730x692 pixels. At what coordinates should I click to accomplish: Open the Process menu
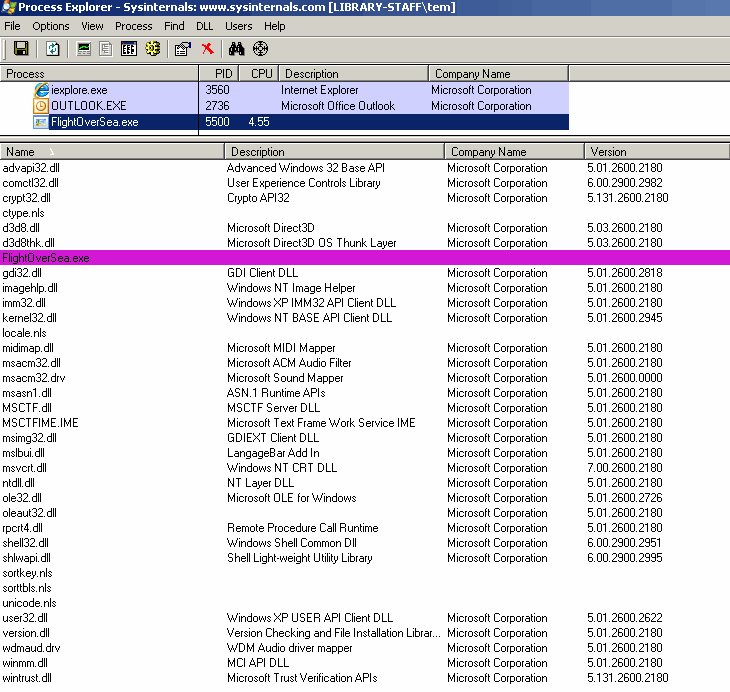tap(134, 26)
